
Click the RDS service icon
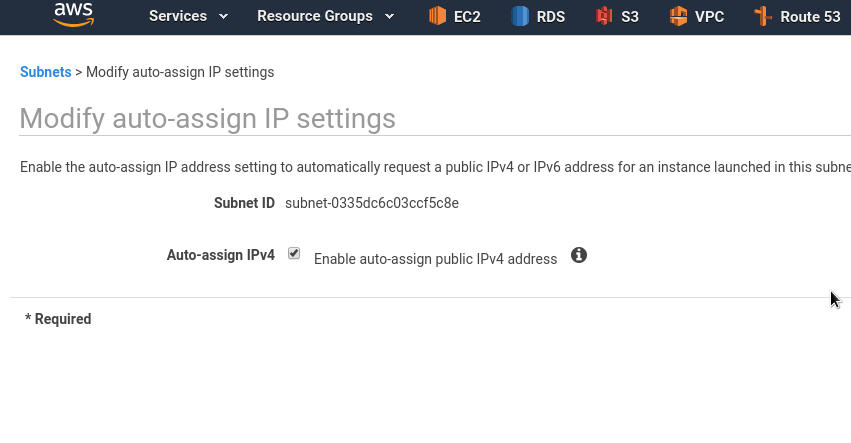520,16
